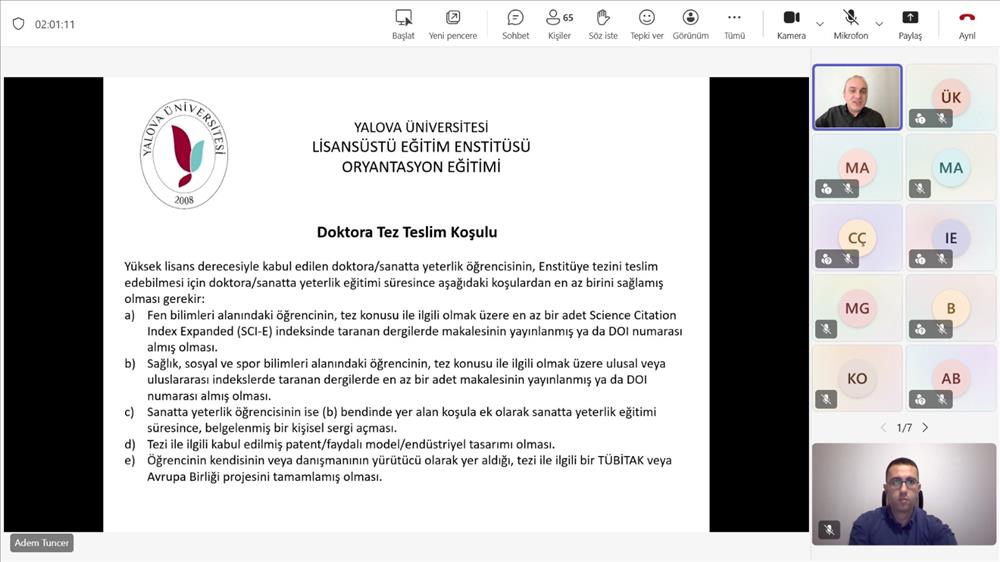Raise hand with Söz iste

(x=603, y=24)
